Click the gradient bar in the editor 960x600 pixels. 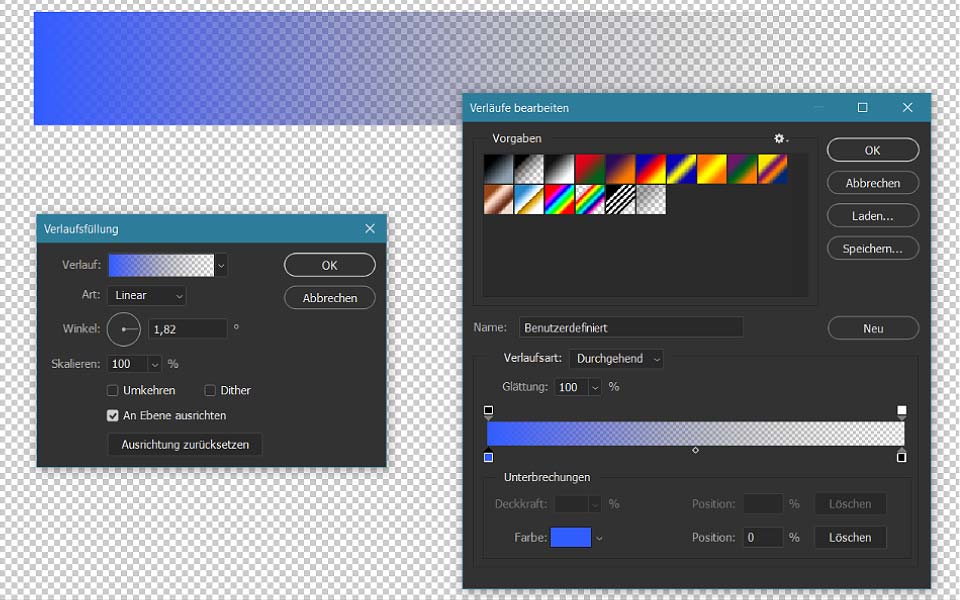696,433
